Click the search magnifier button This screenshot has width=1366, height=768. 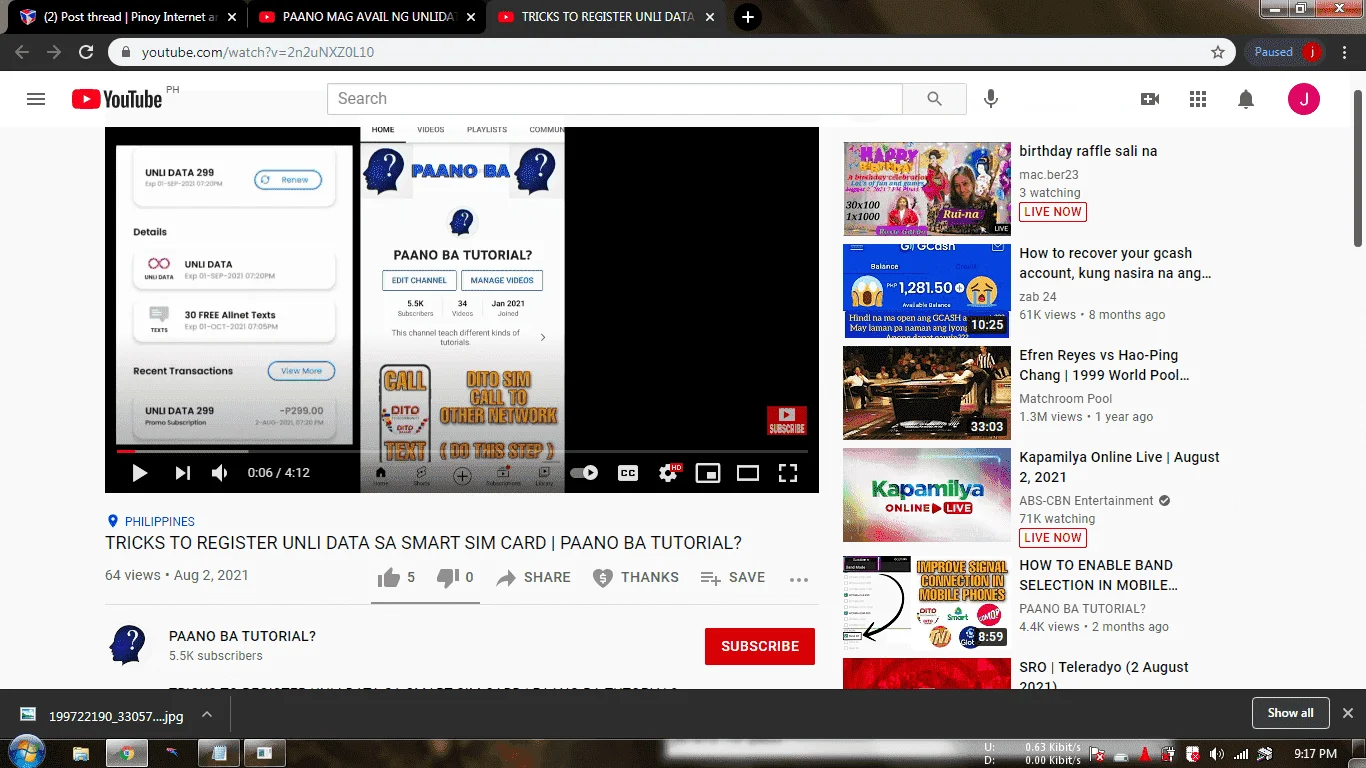coord(934,99)
